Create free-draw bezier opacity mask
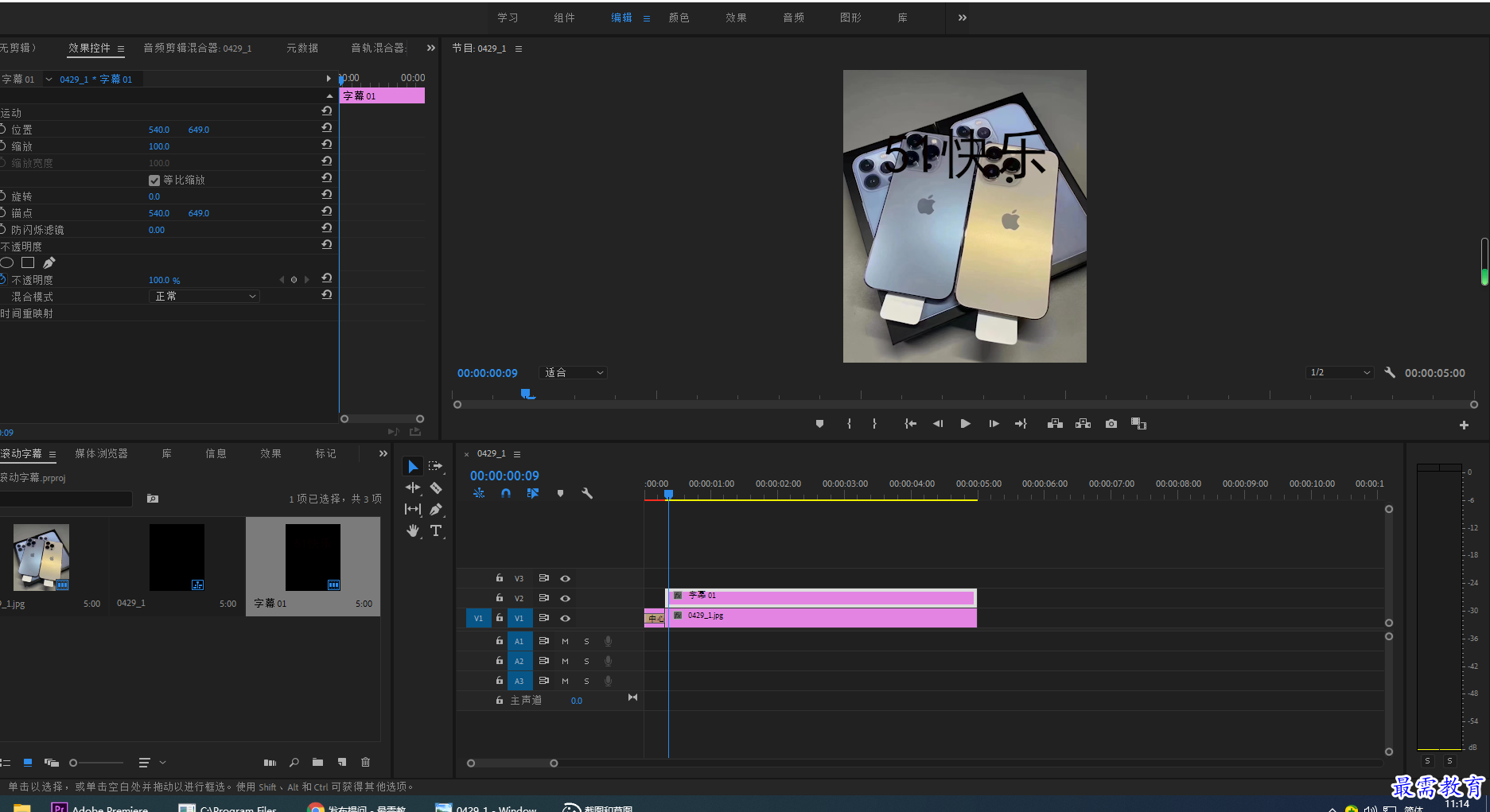The width and height of the screenshot is (1490, 812). click(49, 262)
